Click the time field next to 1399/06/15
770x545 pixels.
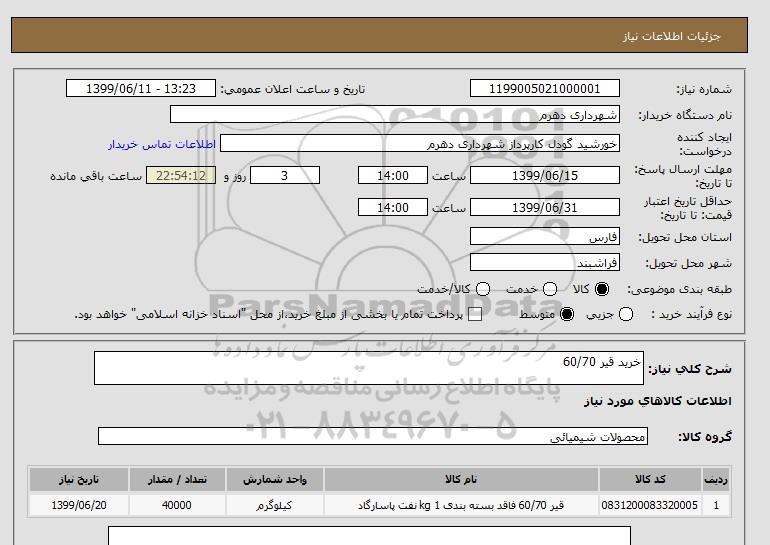click(393, 175)
